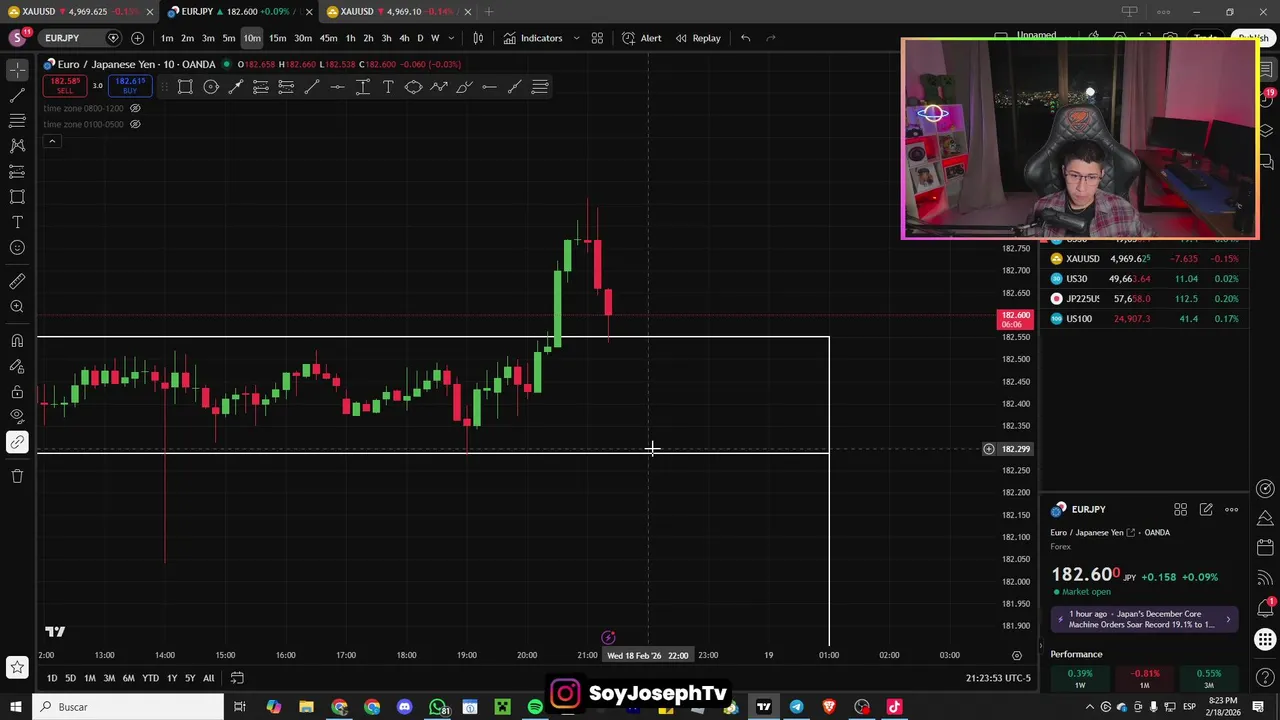Switch to second XAUUSD 4,969.10 tab
The height and width of the screenshot is (720, 1280).
pos(398,12)
